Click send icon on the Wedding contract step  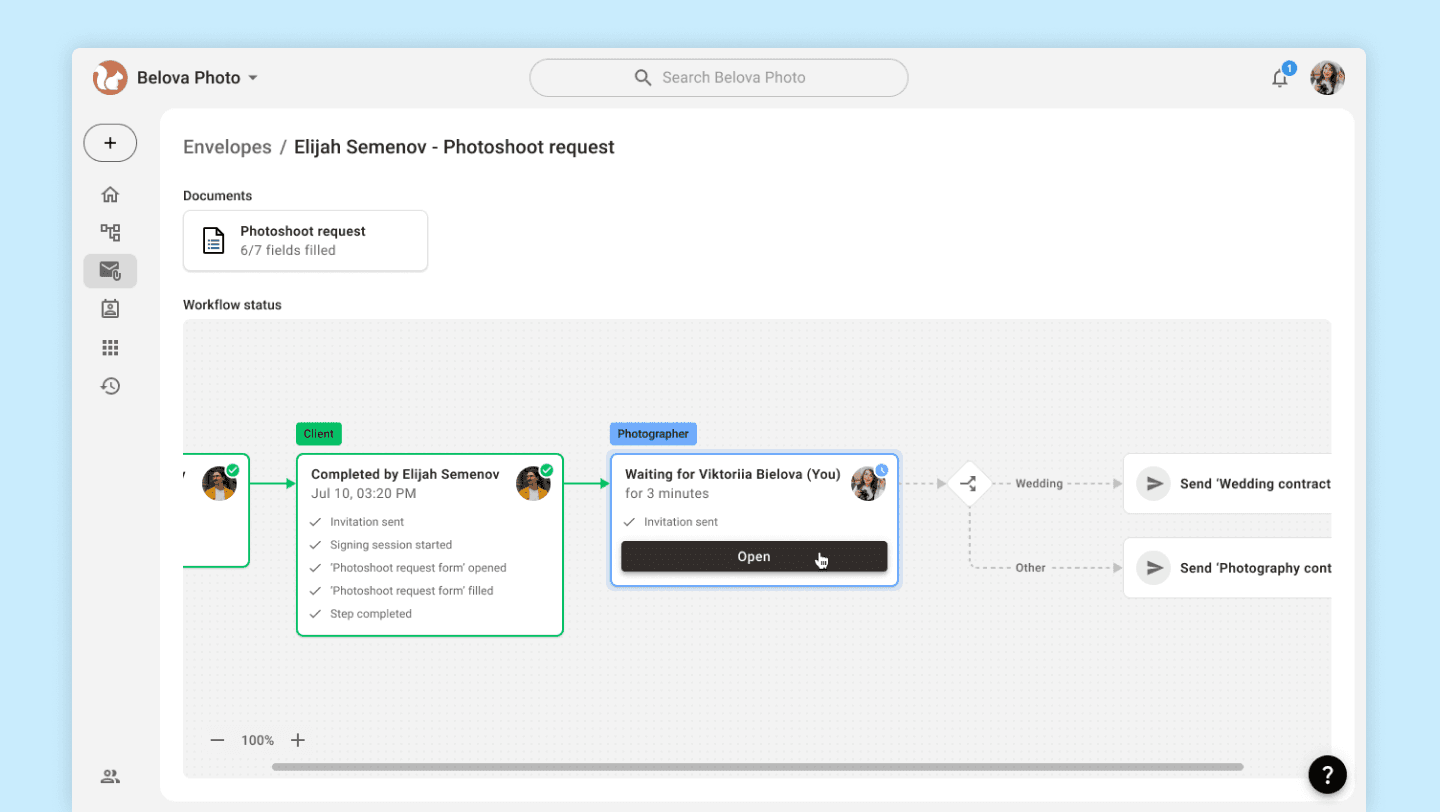tap(1154, 484)
